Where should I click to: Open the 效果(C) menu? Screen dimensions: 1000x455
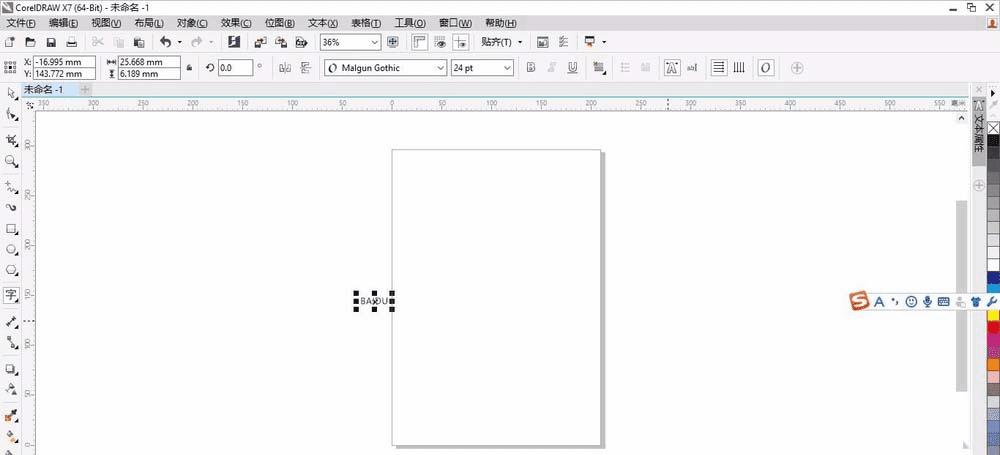click(x=236, y=23)
